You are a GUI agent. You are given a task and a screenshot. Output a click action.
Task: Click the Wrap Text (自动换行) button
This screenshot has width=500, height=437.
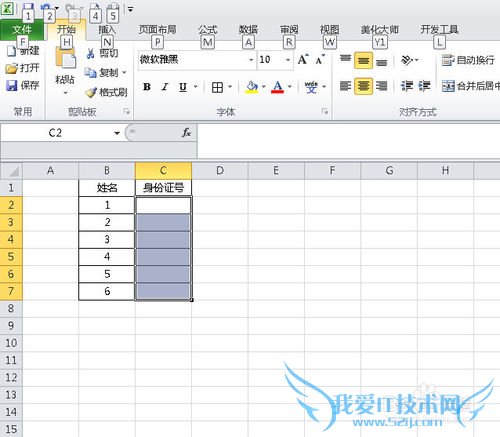(x=468, y=60)
